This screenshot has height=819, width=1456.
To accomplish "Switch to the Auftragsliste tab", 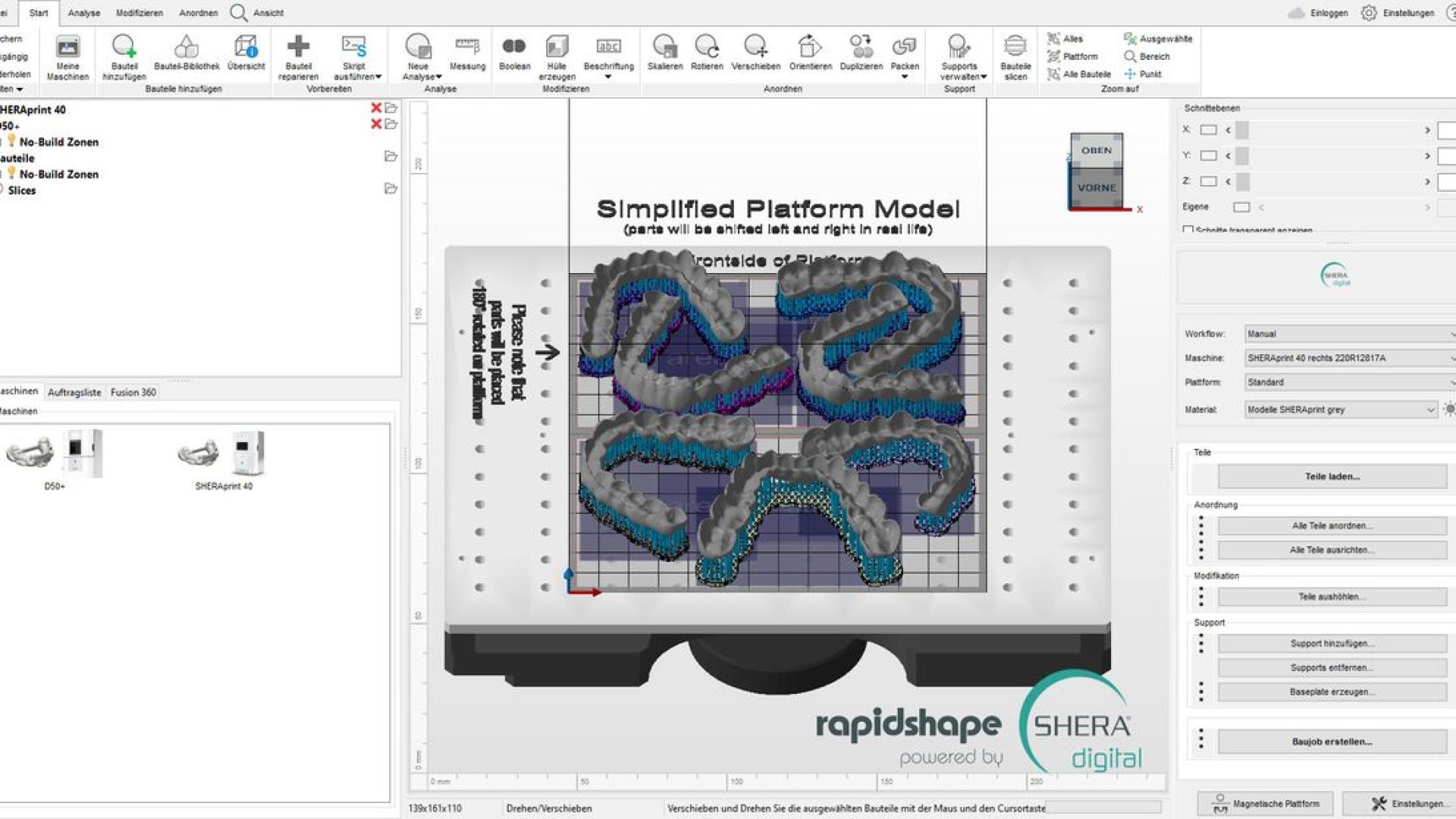I will pyautogui.click(x=74, y=392).
